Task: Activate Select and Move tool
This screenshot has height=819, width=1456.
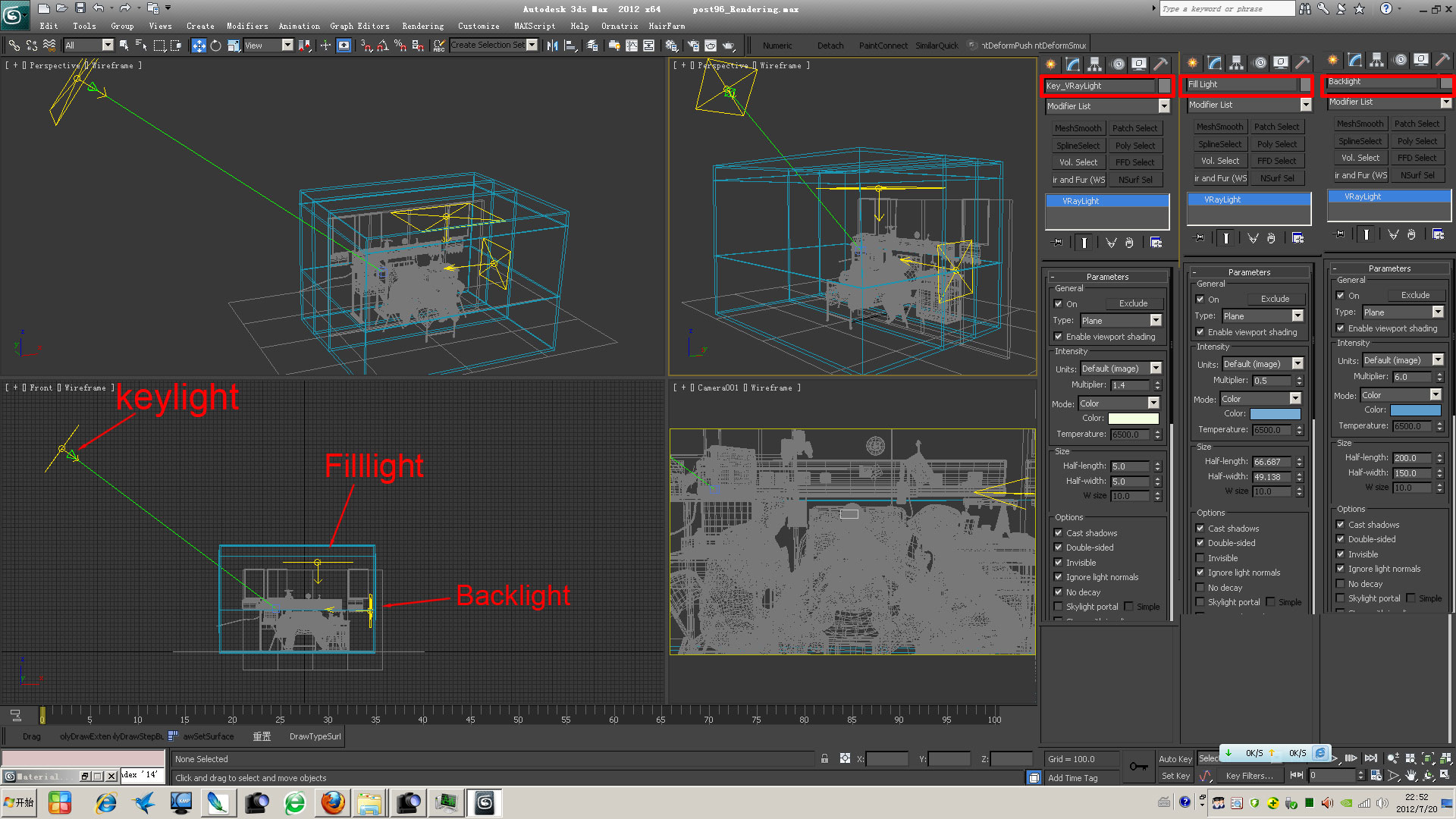Action: (199, 45)
